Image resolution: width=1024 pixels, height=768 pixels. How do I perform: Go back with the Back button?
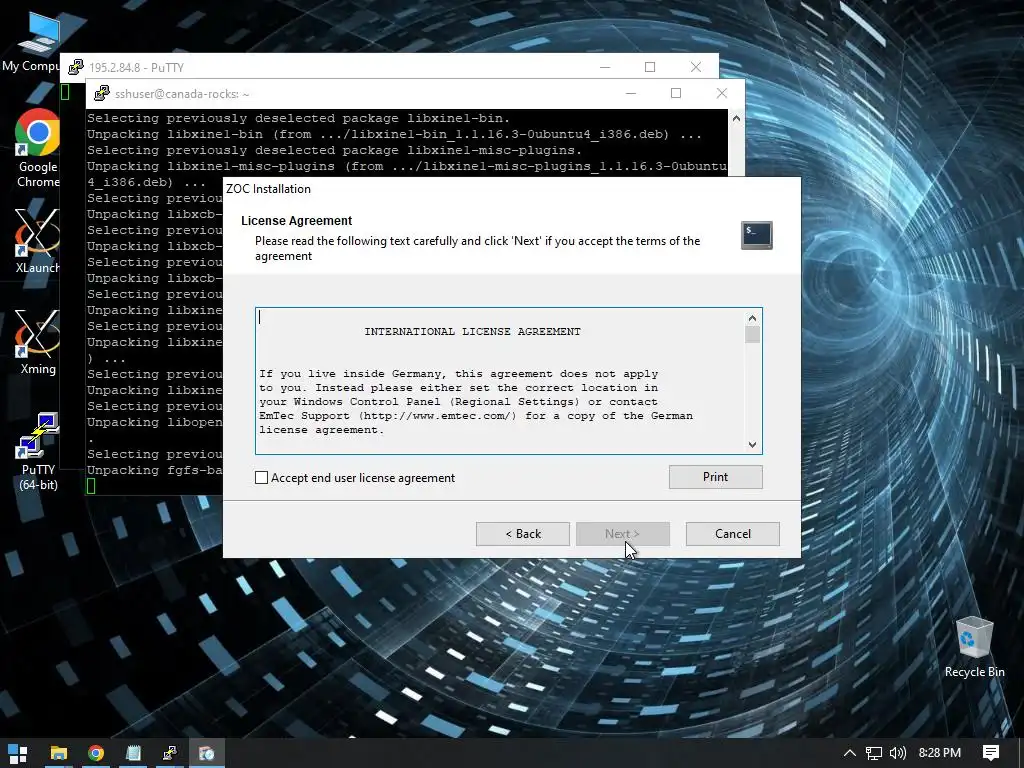(522, 534)
